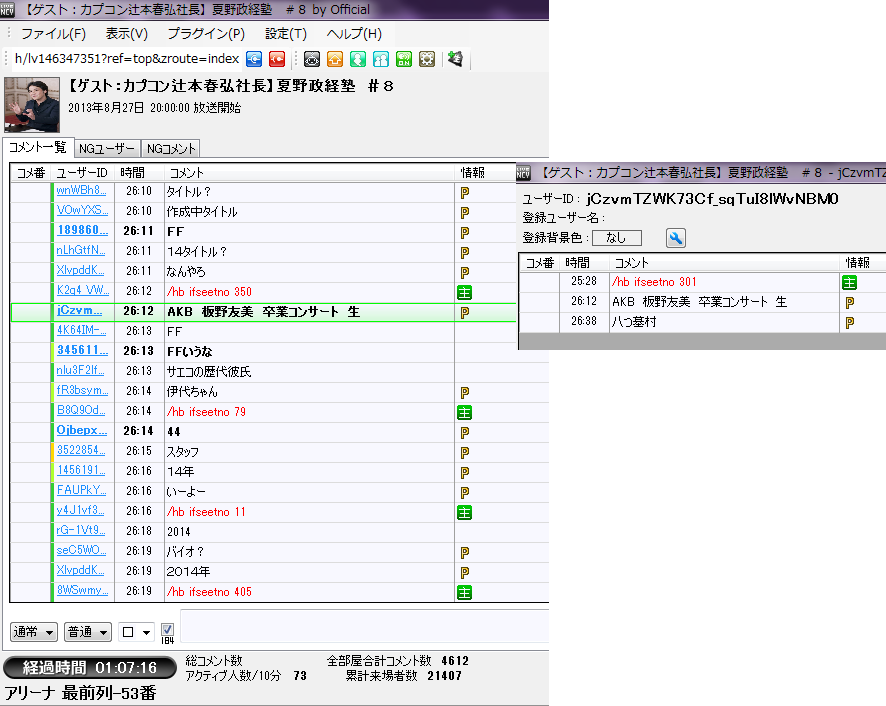This screenshot has height=706, width=886.
Task: Click the 登録背景色 なし color box
Action: pyautogui.click(x=616, y=238)
